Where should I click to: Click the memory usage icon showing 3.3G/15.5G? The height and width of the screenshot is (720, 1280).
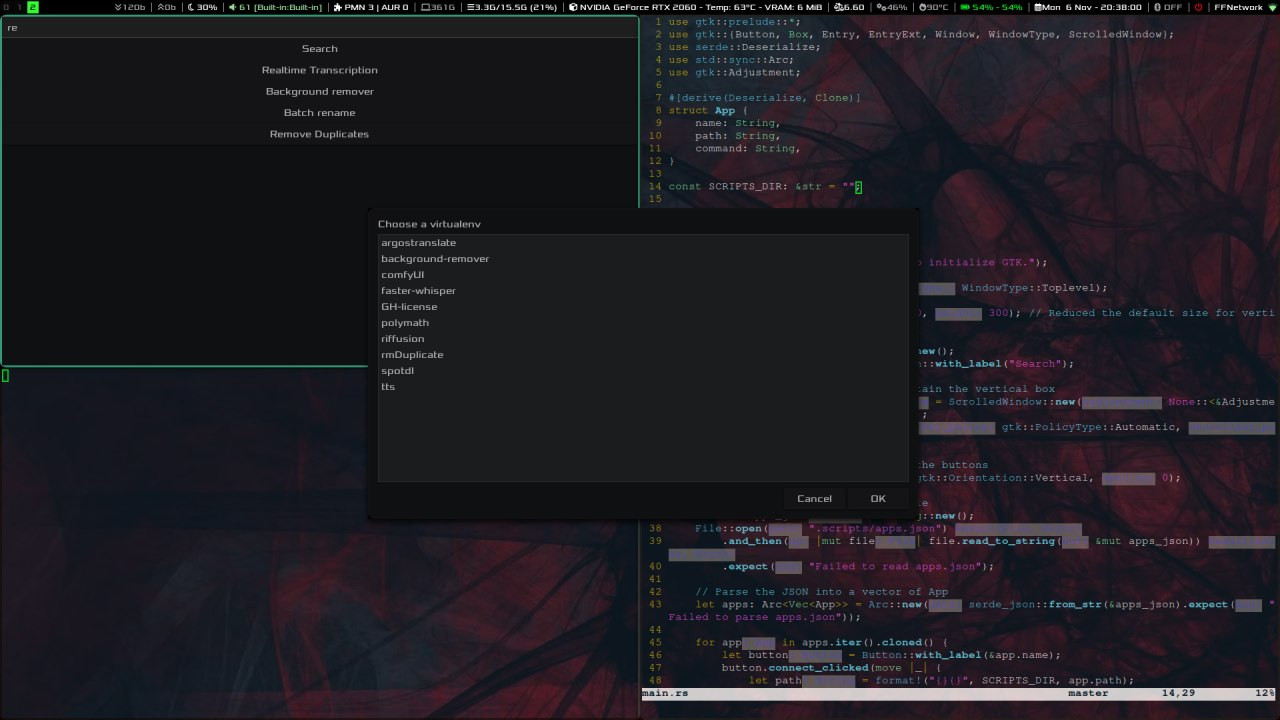pyautogui.click(x=471, y=7)
